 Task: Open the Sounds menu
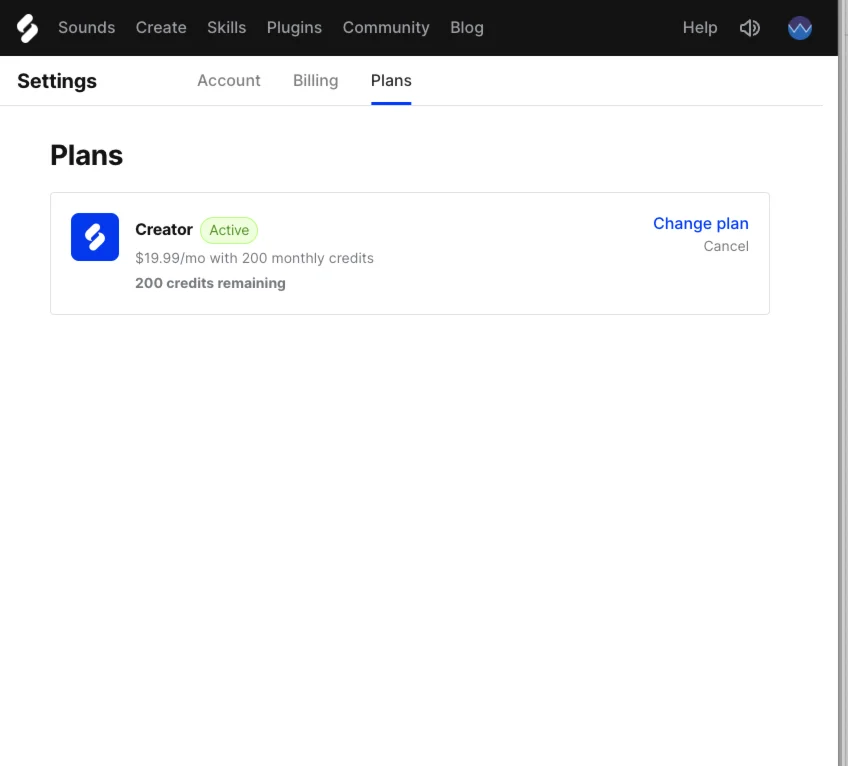(x=87, y=28)
